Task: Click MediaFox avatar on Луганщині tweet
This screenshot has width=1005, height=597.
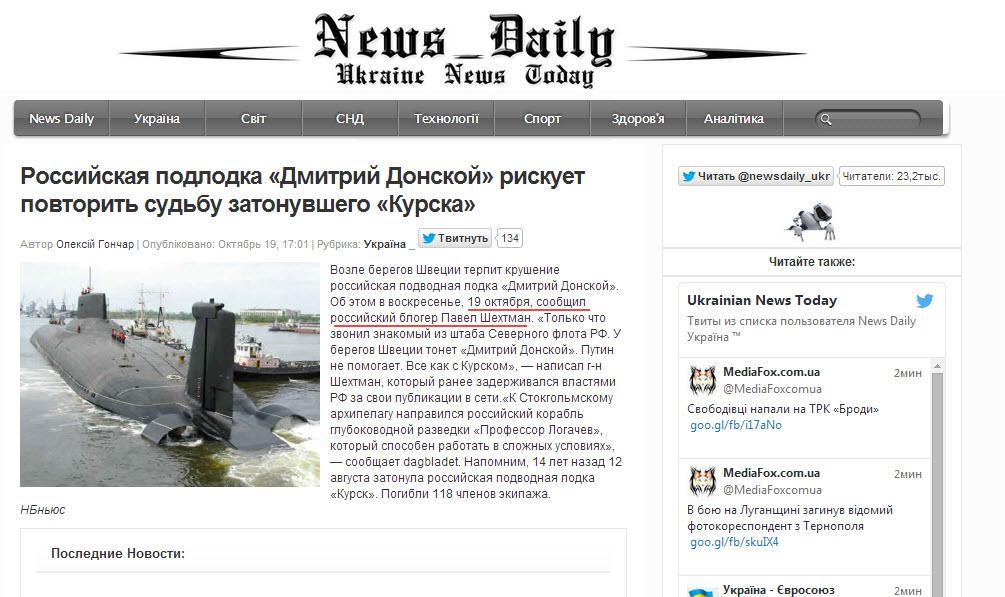Action: coord(702,482)
